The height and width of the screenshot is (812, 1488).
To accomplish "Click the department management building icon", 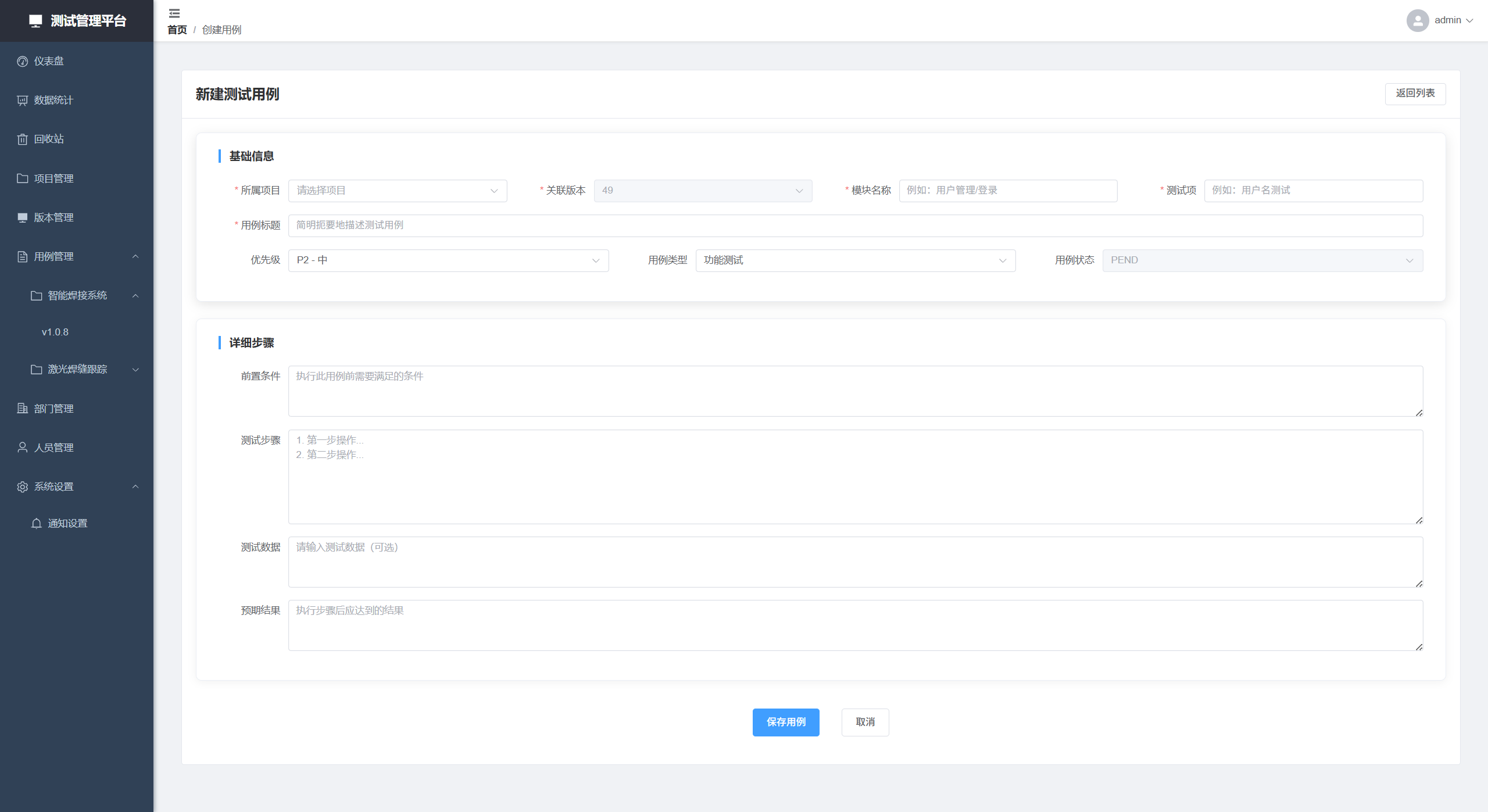I will click(x=22, y=409).
